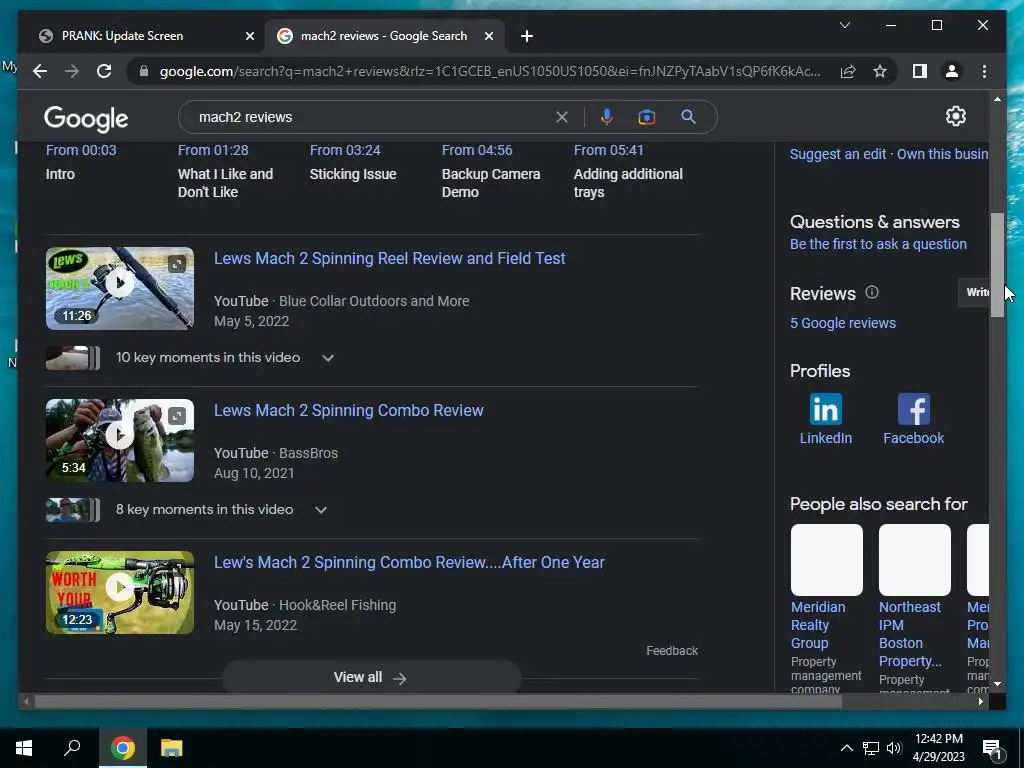Viewport: 1024px width, 768px height.
Task: Start voice search with microphone
Action: pos(606,117)
